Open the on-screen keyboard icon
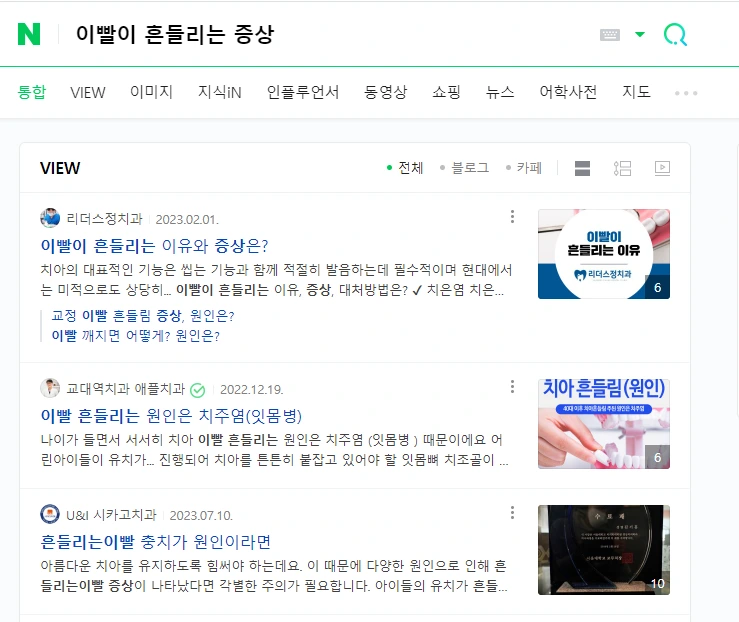The height and width of the screenshot is (622, 739). [x=609, y=35]
